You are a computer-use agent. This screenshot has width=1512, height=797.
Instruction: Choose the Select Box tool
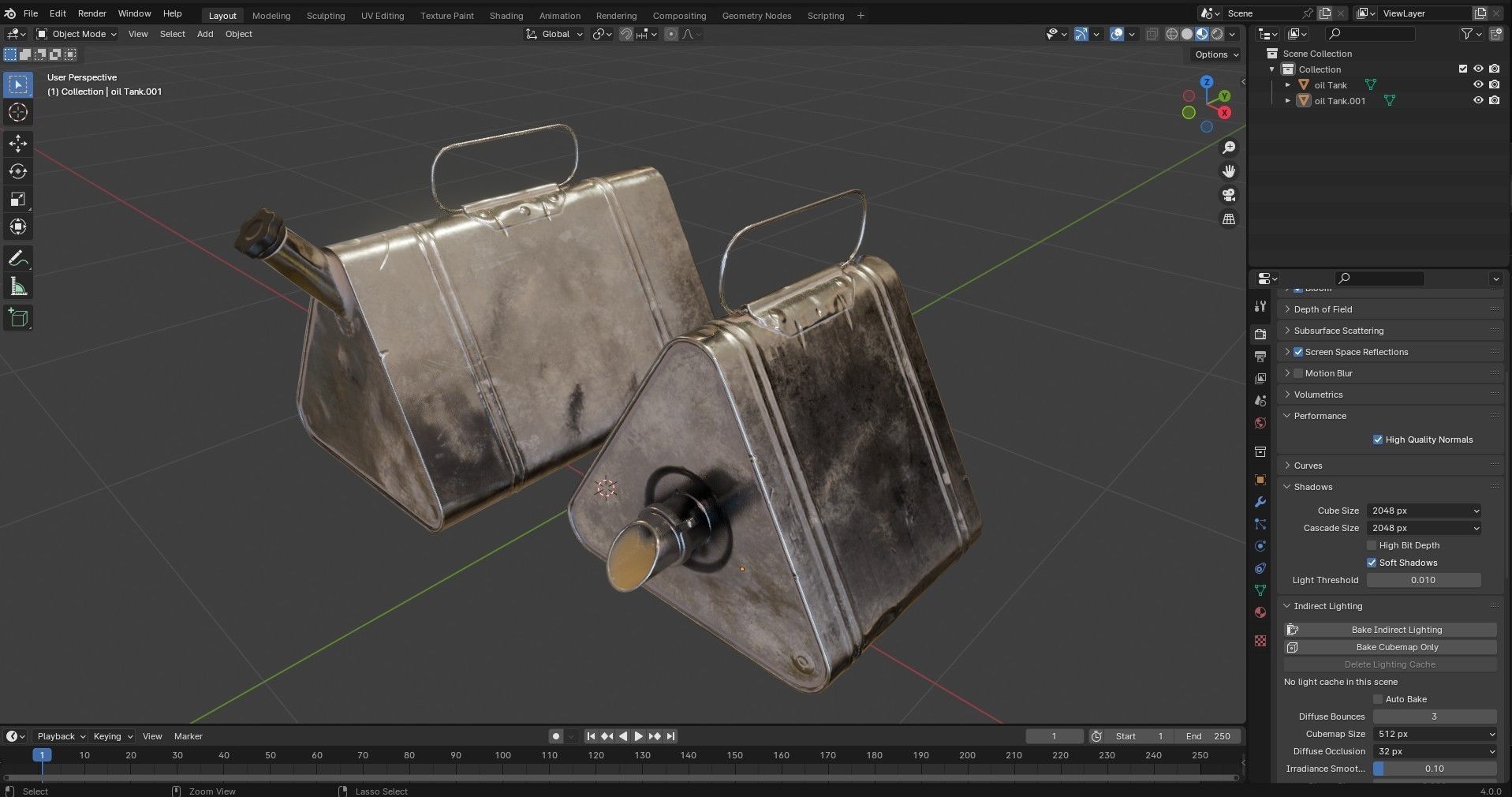click(x=18, y=84)
